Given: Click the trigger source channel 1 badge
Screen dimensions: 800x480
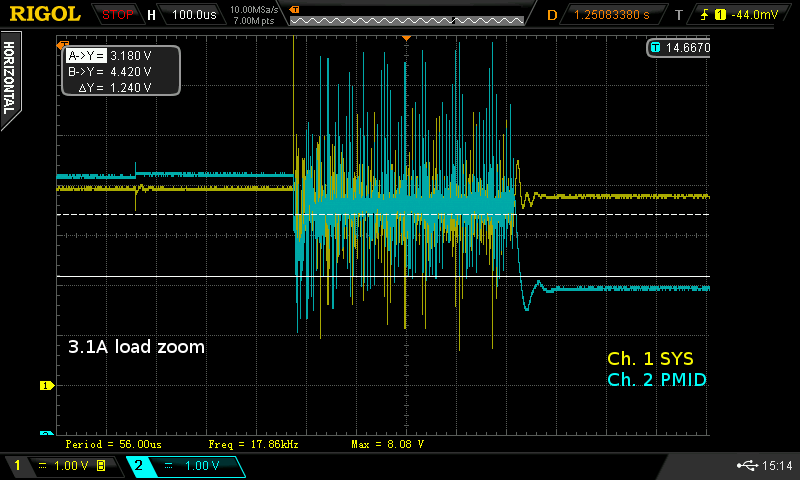Looking at the screenshot, I should (720, 15).
